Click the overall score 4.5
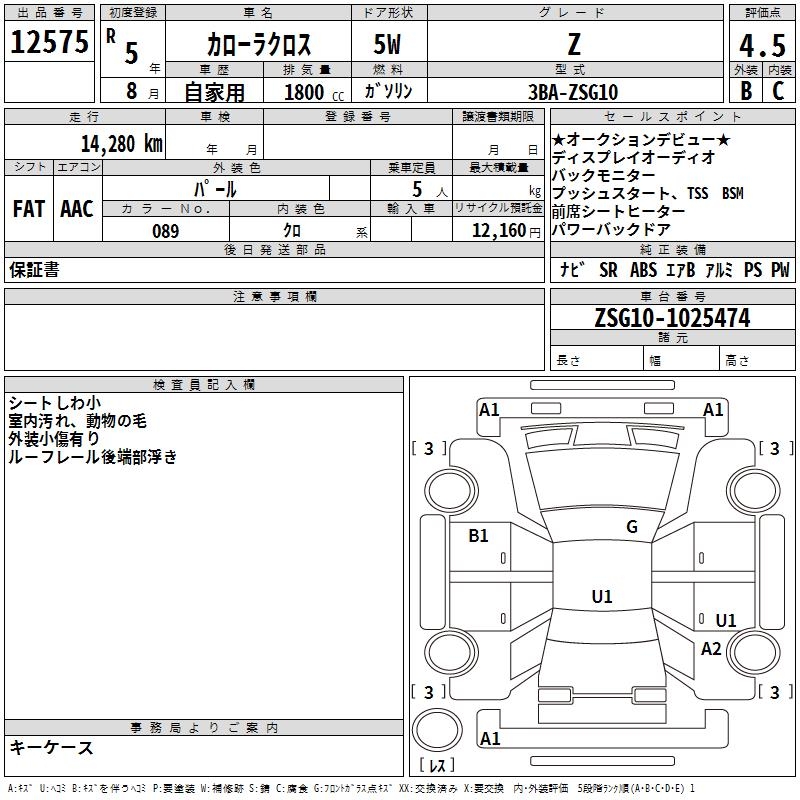The width and height of the screenshot is (800, 800). click(762, 46)
